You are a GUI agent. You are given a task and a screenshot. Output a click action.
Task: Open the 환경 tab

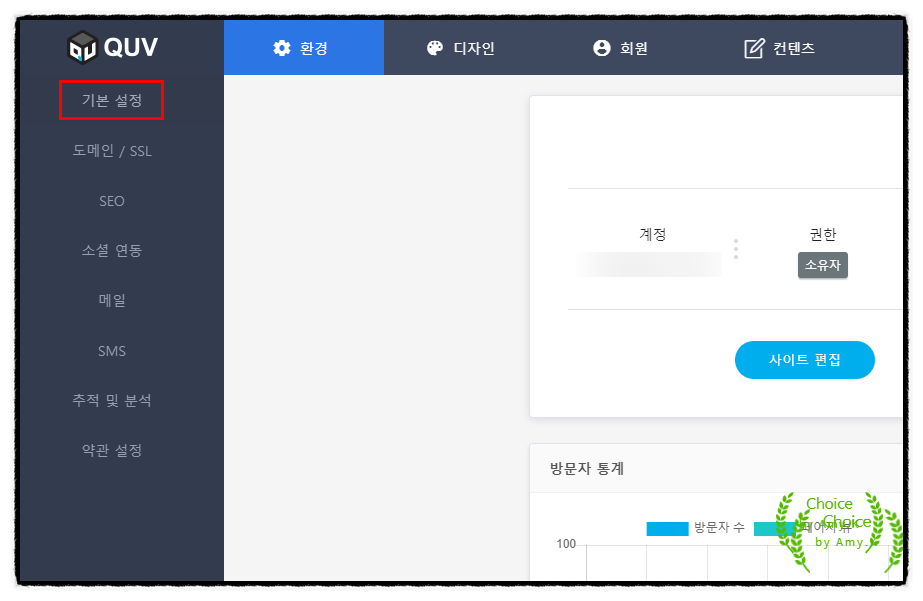pyautogui.click(x=304, y=48)
